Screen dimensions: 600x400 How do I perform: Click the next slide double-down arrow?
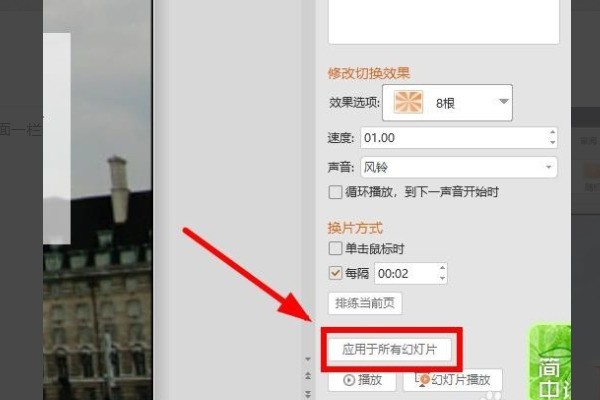tap(308, 394)
